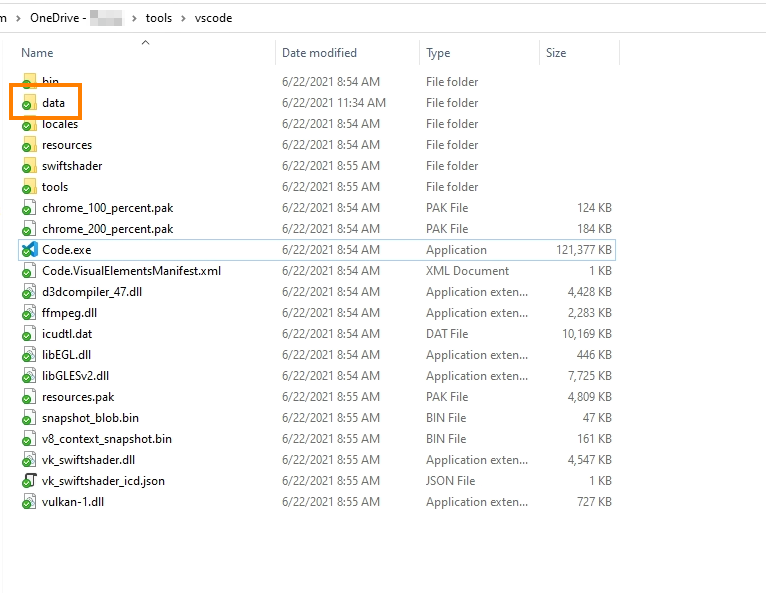
Task: Click the snapshot_blob.bin file icon
Action: (29, 418)
